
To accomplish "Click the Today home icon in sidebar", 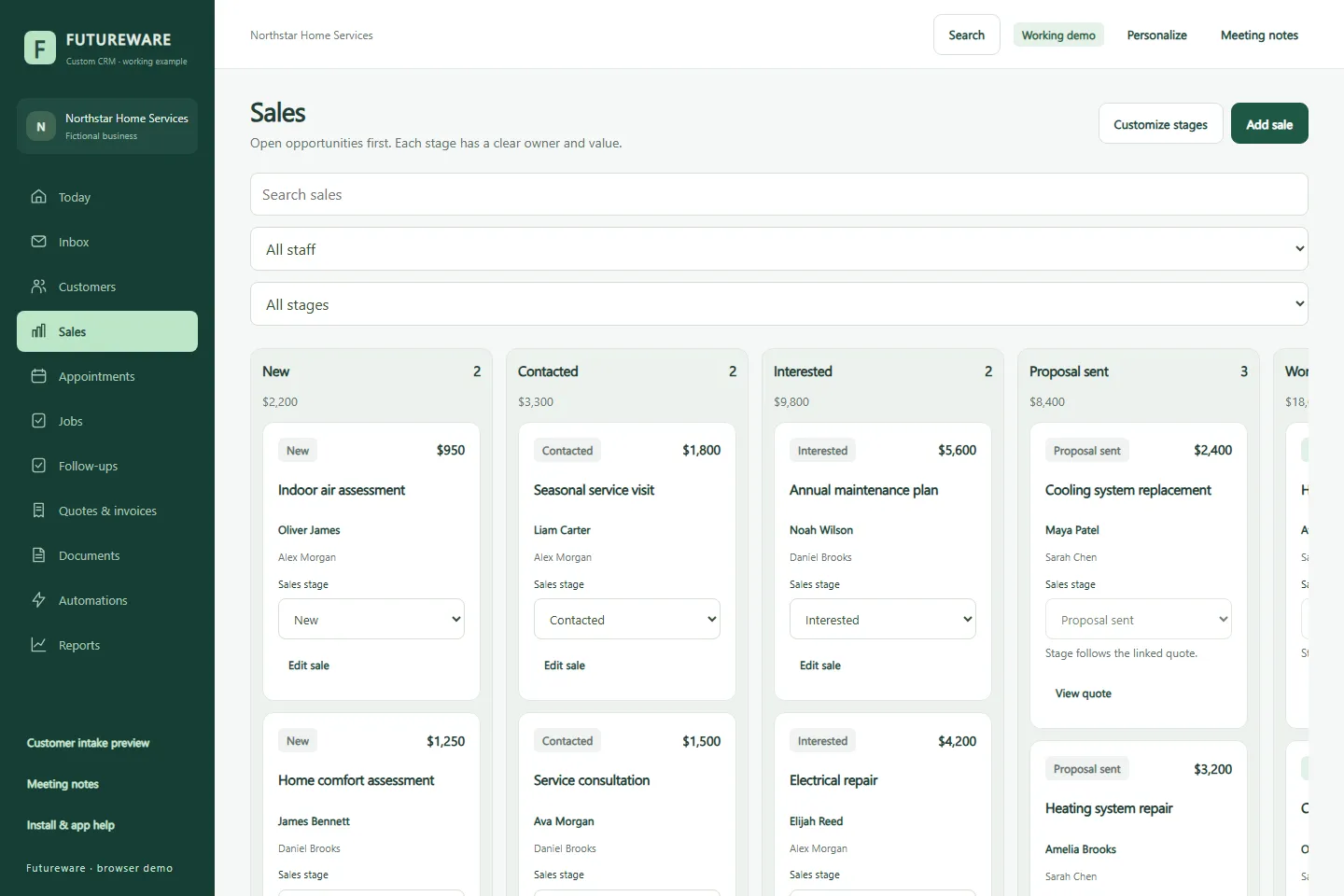I will coord(38,197).
